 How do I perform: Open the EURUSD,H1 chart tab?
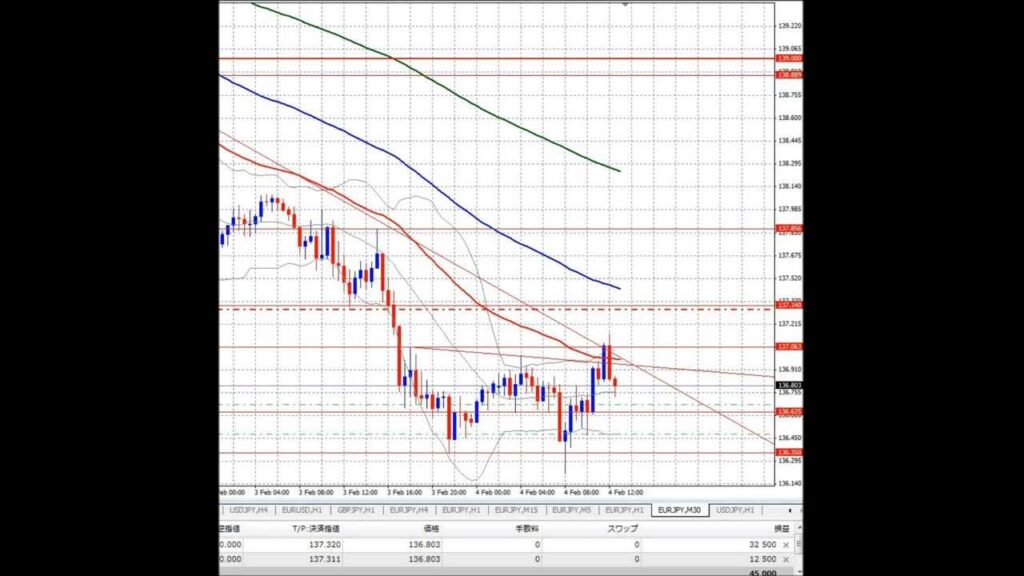[x=302, y=510]
